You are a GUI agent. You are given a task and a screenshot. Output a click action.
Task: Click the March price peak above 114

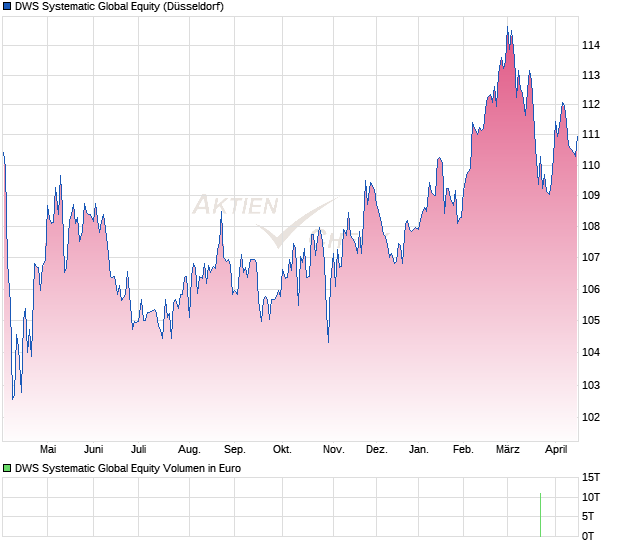(507, 27)
